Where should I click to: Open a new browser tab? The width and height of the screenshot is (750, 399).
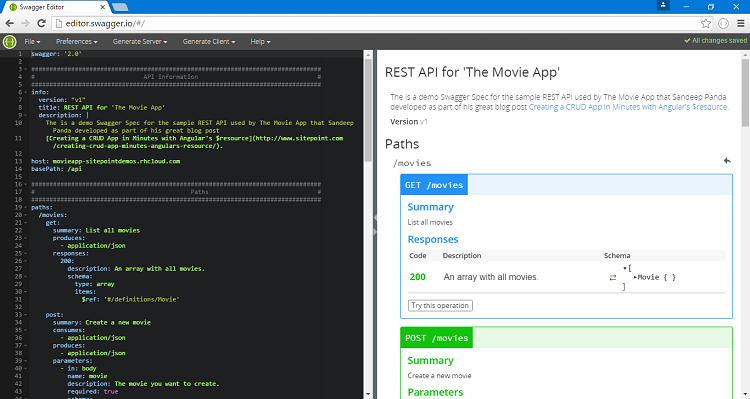119,7
